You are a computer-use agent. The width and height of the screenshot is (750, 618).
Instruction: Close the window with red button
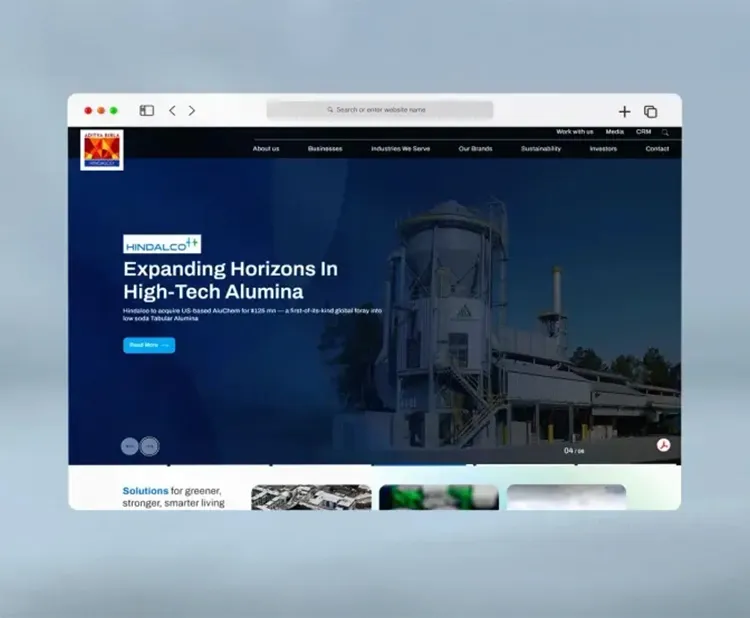pos(88,110)
